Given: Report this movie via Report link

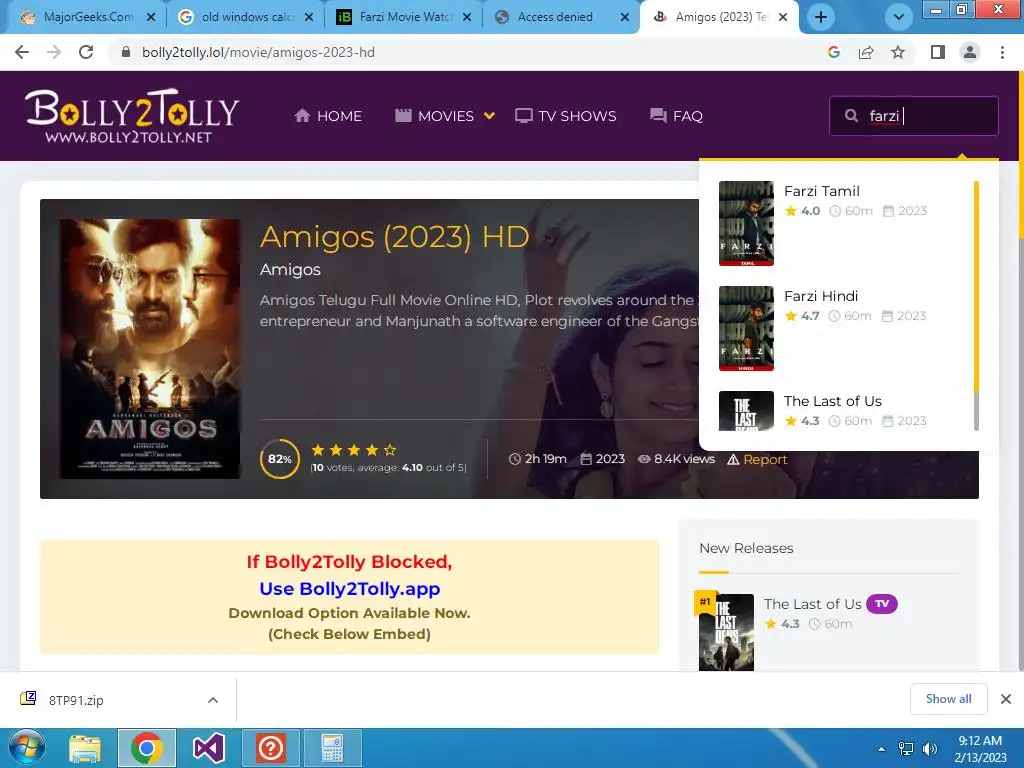Looking at the screenshot, I should pos(765,459).
